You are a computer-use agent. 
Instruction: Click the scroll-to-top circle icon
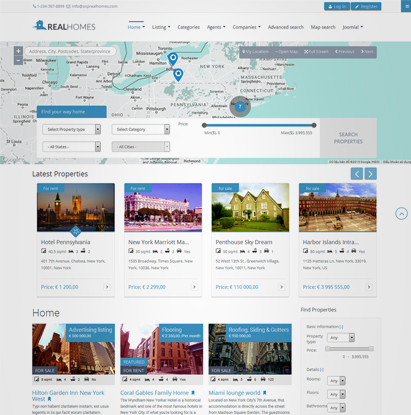click(x=401, y=213)
